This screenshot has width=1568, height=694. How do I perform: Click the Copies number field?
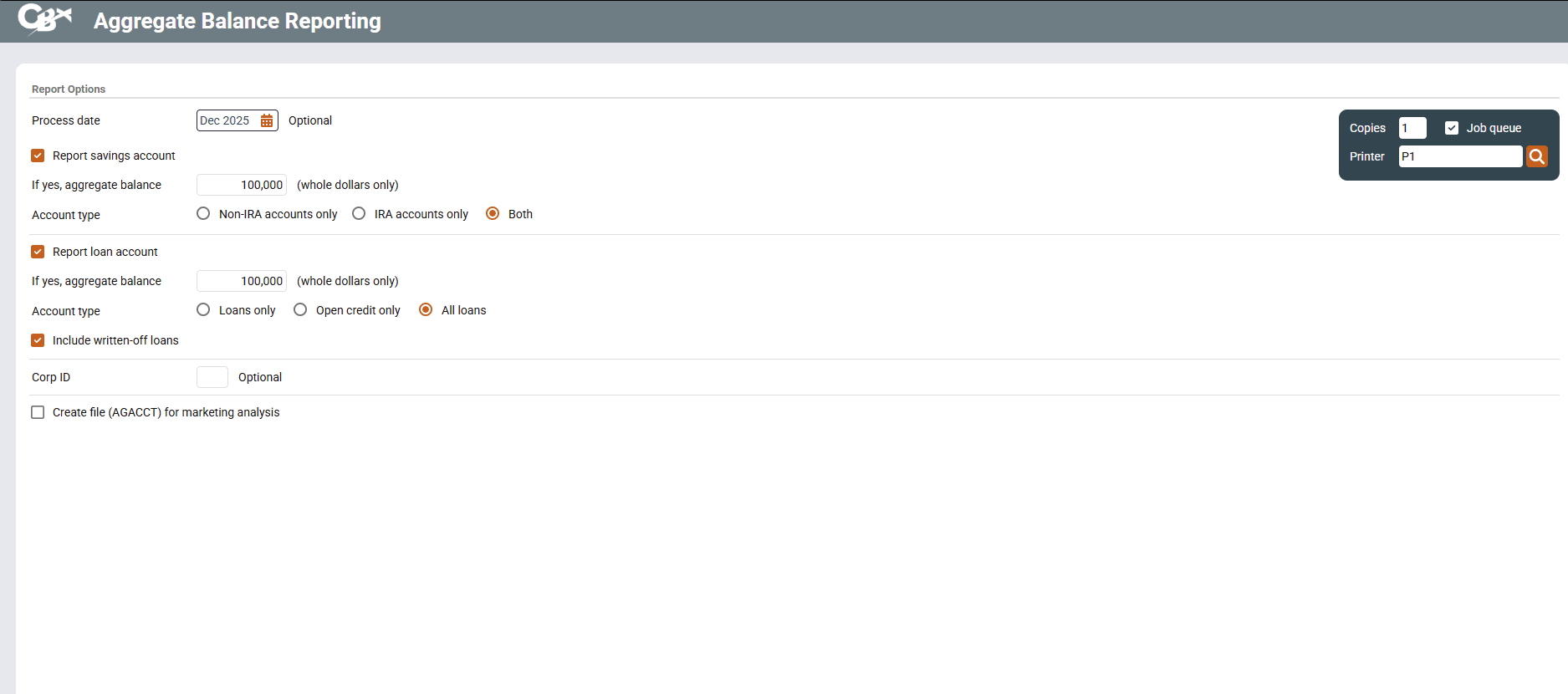coord(1412,128)
